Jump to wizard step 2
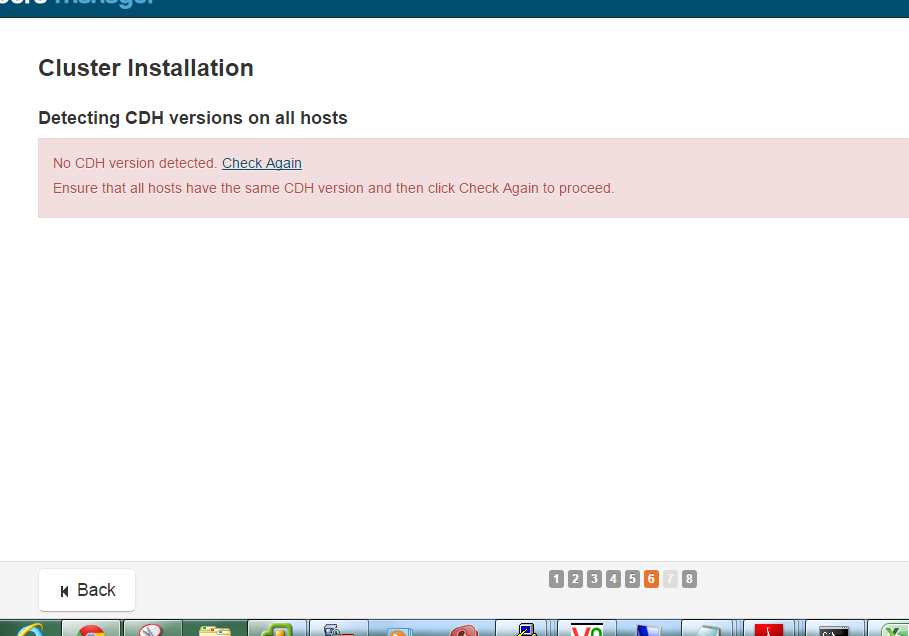 point(575,579)
